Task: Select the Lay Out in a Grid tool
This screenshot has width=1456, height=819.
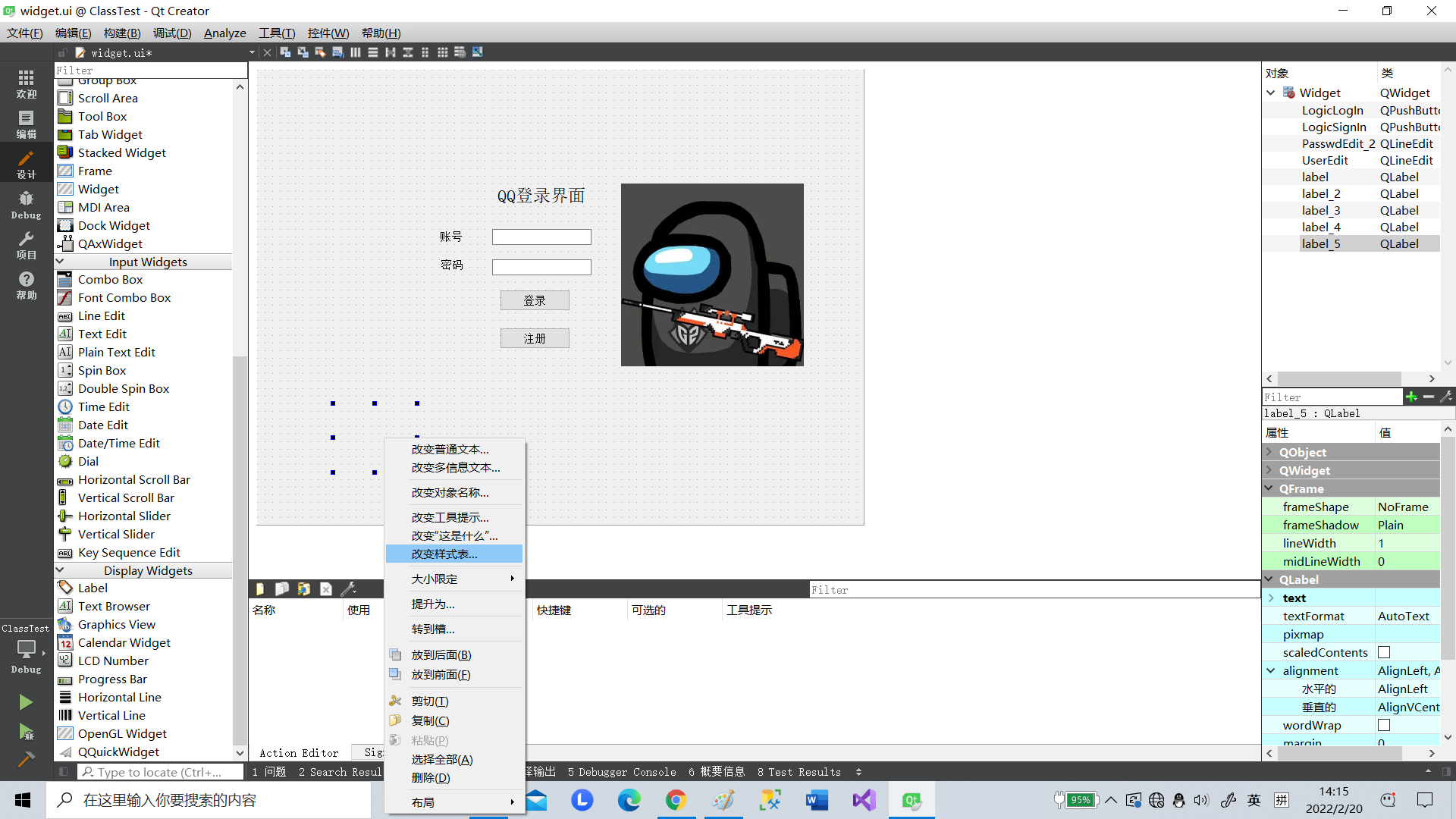Action: (444, 52)
